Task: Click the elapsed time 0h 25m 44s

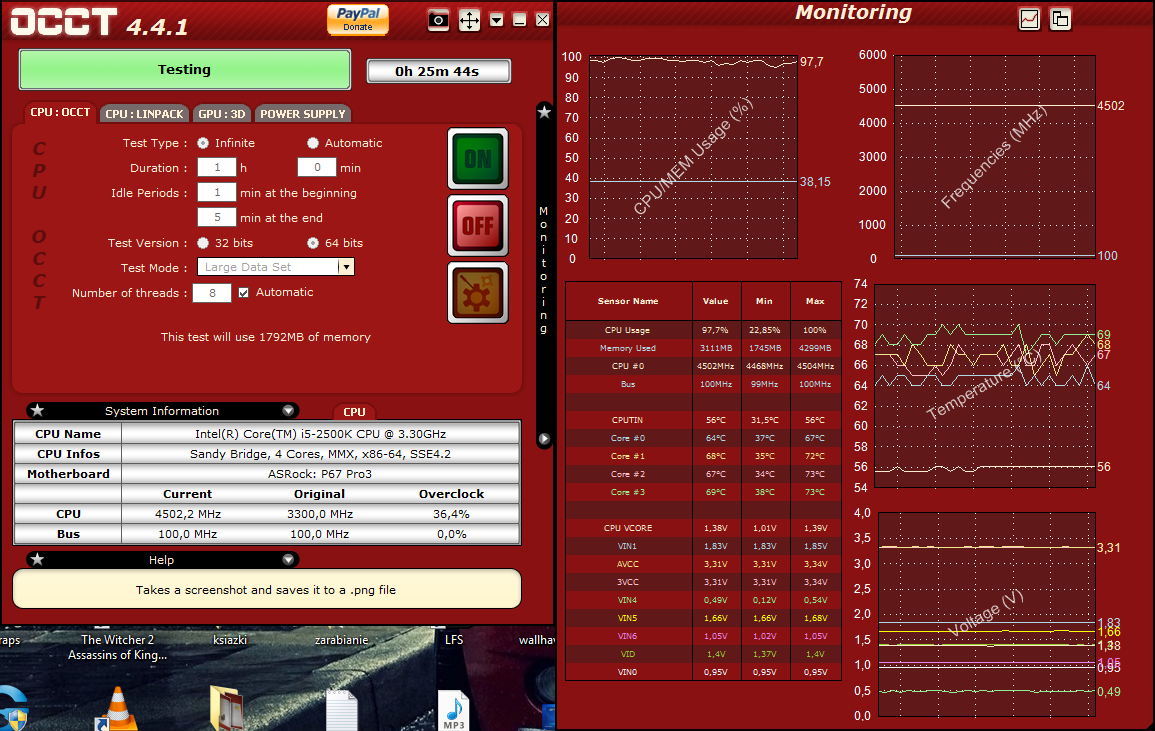Action: tap(438, 71)
